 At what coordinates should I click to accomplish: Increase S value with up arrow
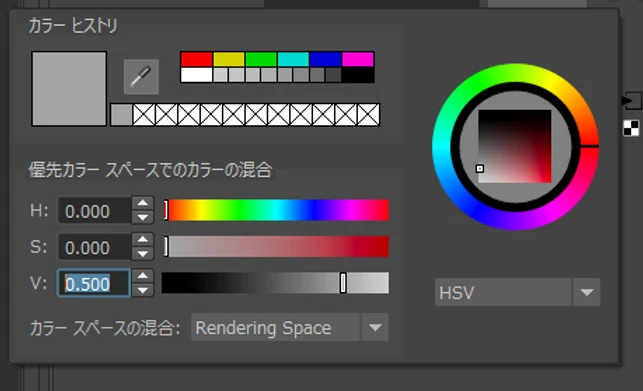(x=143, y=240)
